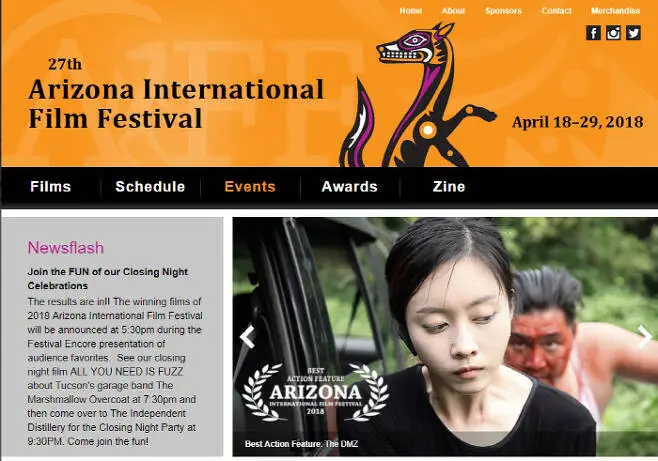The image size is (658, 461).
Task: Open the Instagram icon in header
Action: (613, 33)
